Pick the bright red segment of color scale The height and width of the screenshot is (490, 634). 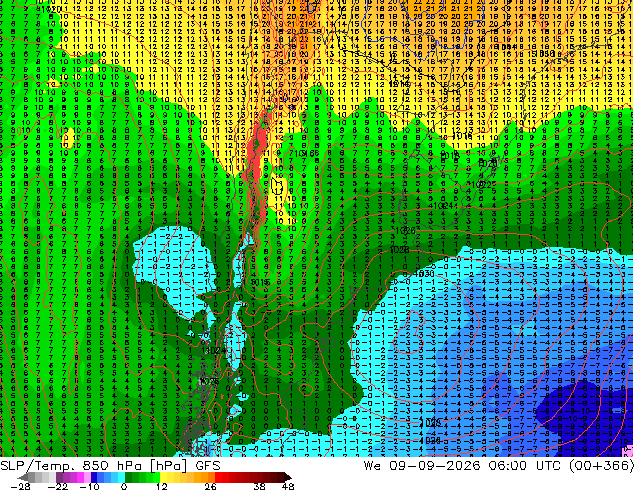218,477
